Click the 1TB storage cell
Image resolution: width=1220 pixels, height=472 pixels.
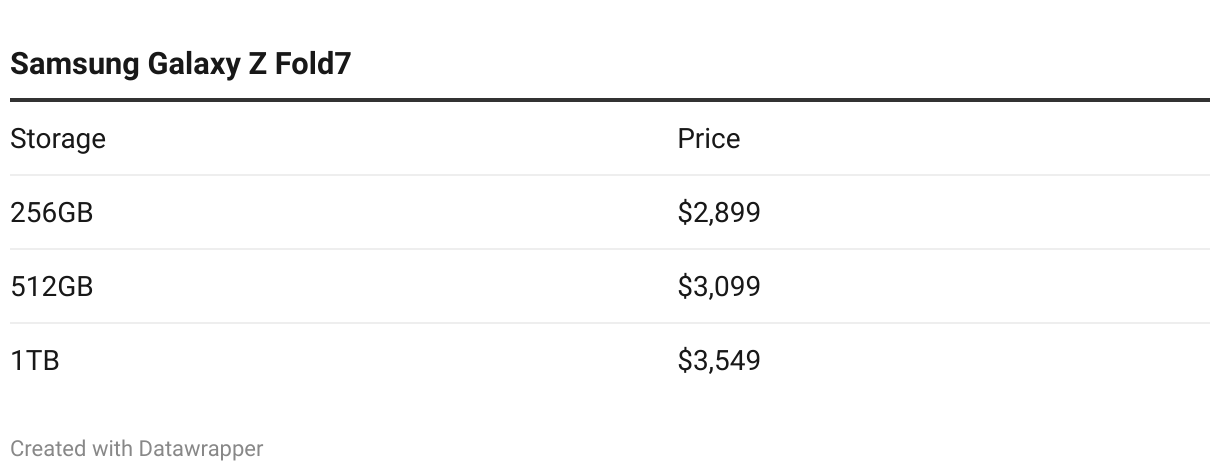click(x=35, y=360)
